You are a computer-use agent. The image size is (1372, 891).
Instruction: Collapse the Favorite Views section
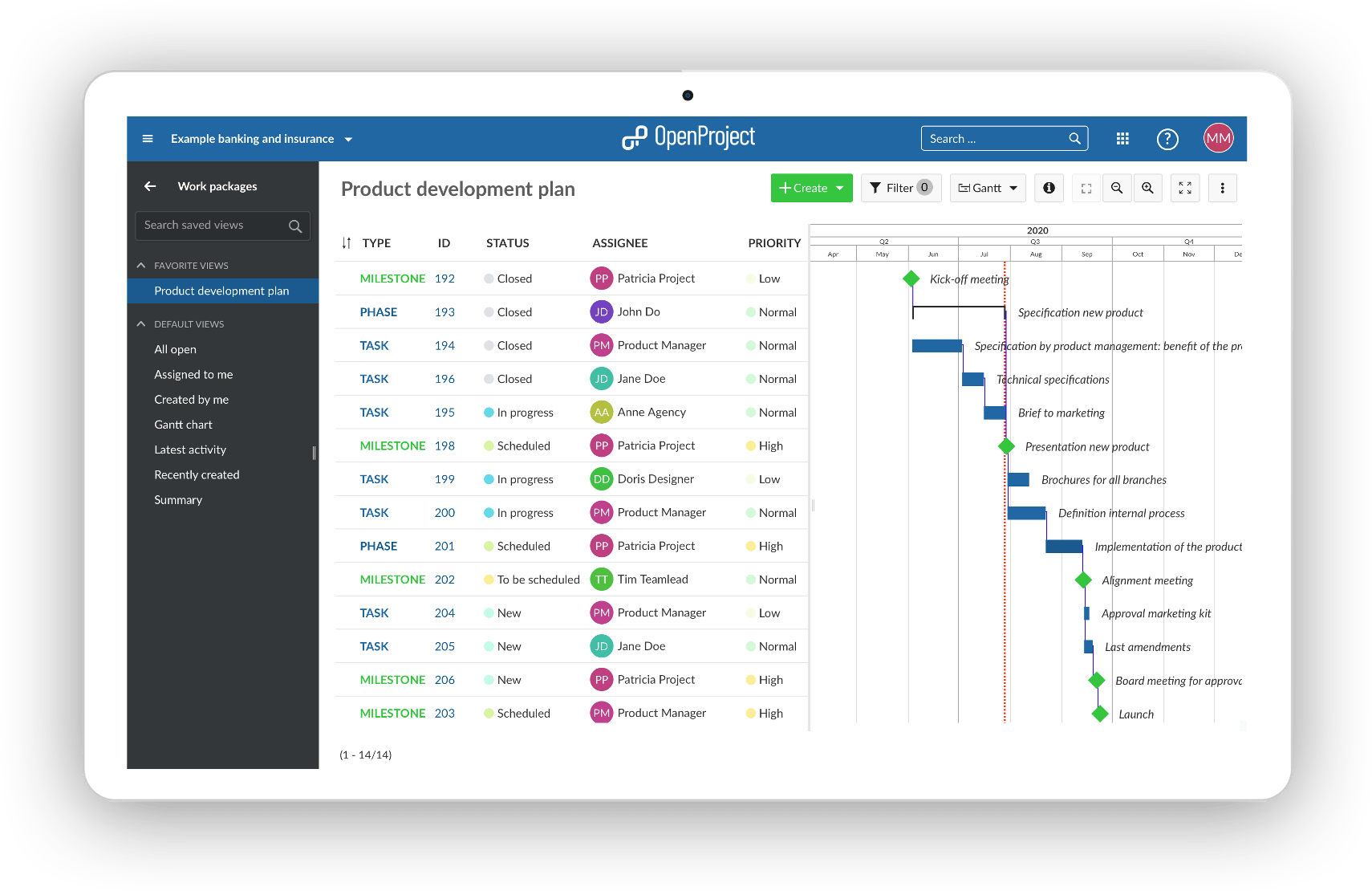click(142, 266)
